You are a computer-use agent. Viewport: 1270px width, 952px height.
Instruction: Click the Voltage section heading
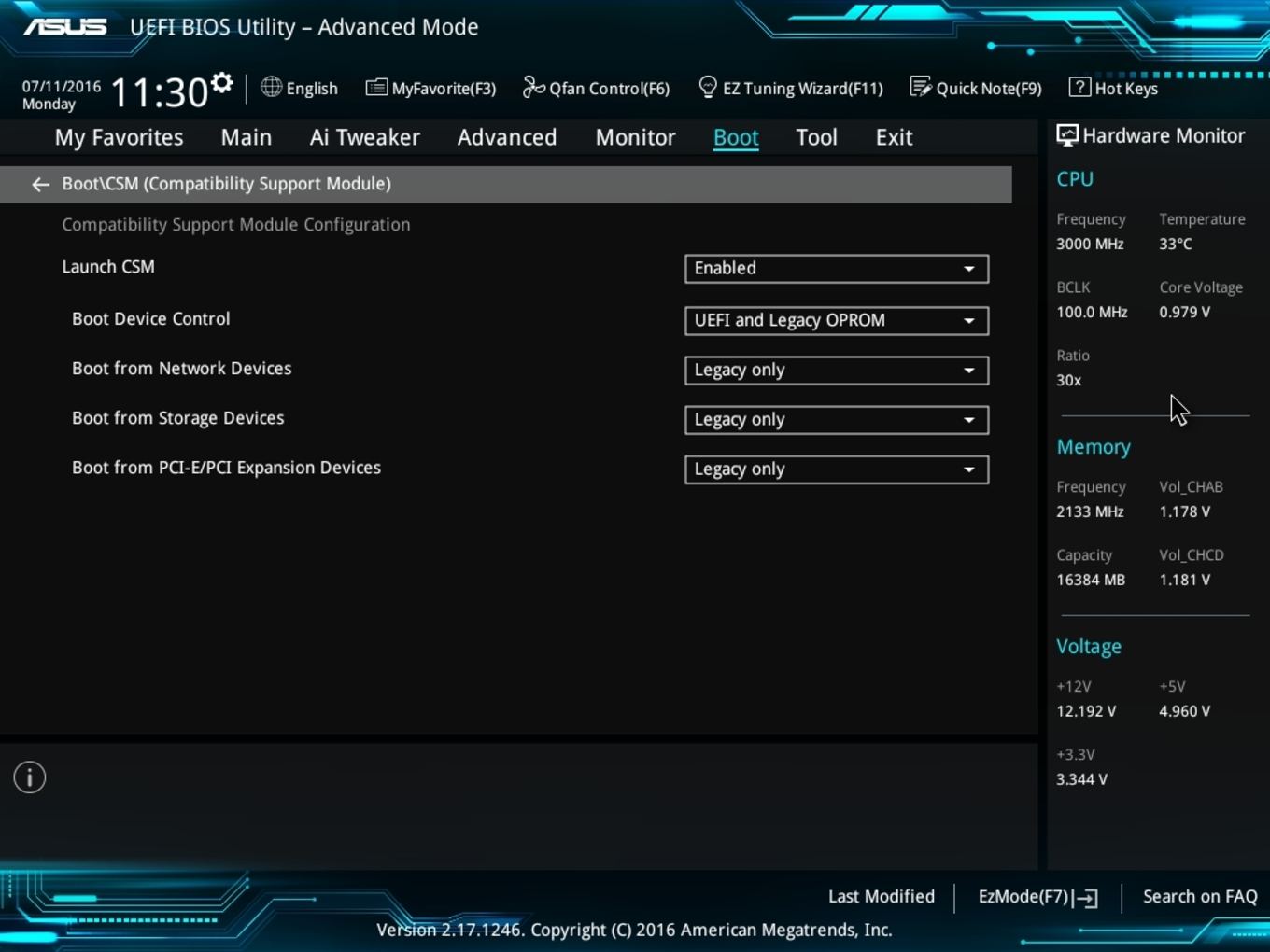pos(1089,647)
